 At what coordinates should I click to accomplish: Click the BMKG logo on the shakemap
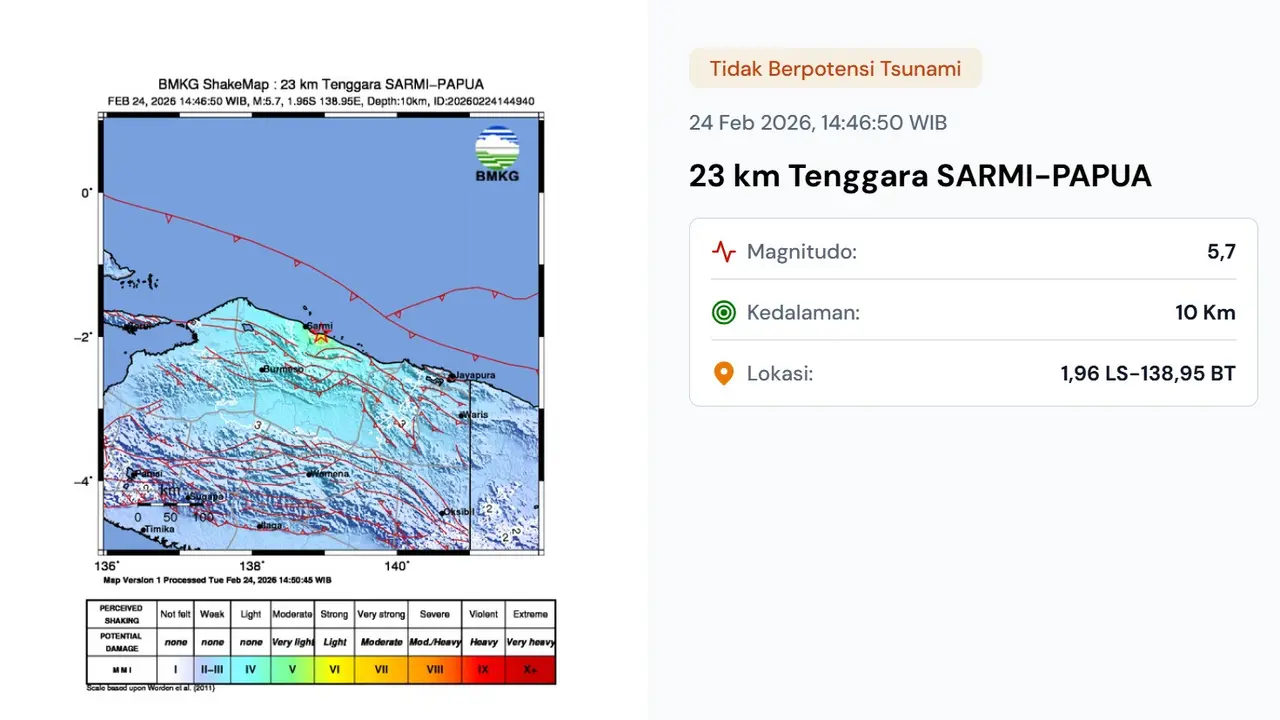[497, 155]
